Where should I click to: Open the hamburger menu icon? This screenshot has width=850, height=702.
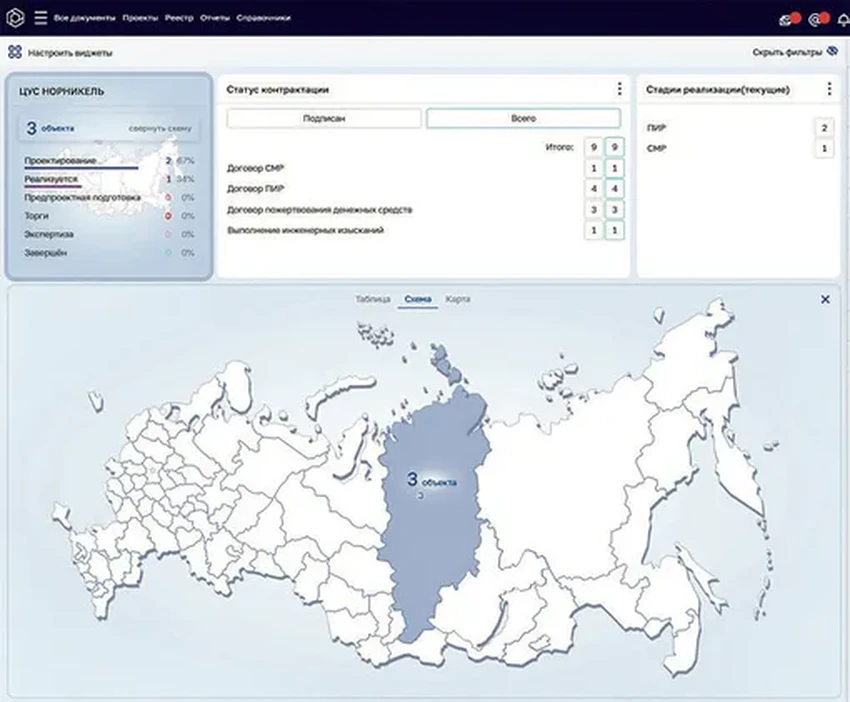click(40, 17)
